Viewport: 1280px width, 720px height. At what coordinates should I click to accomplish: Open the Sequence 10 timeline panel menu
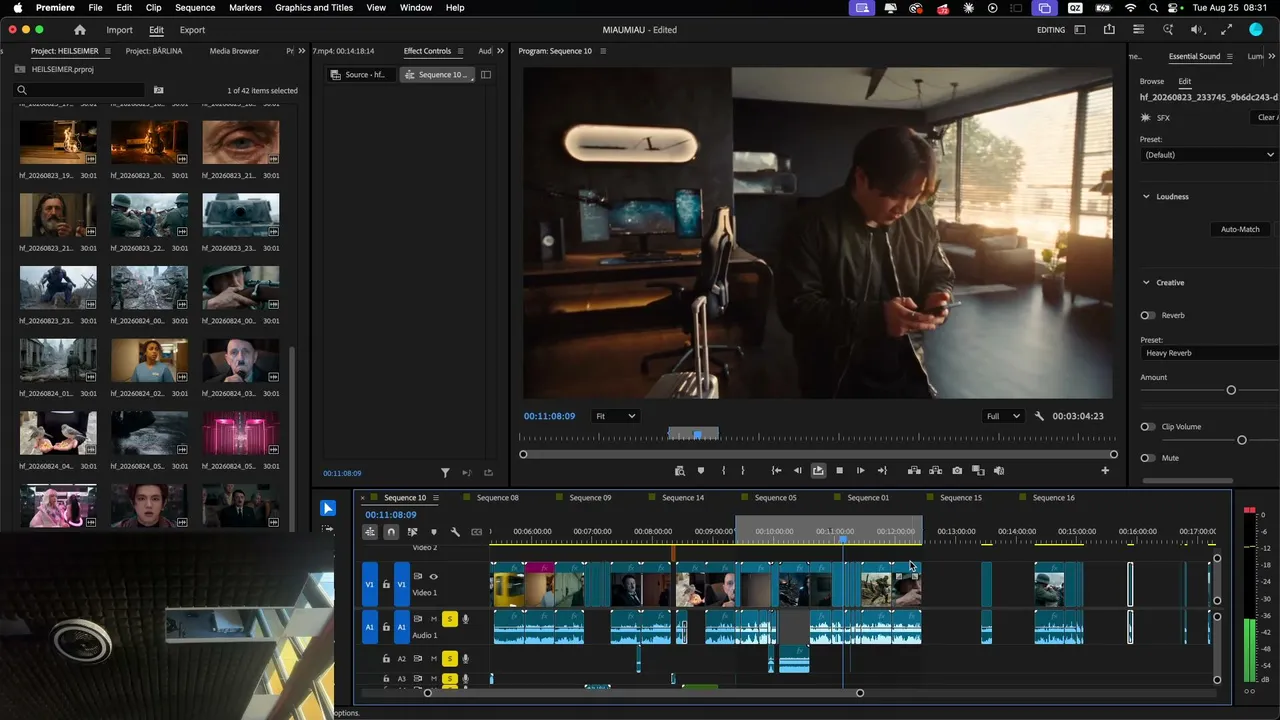pyautogui.click(x=437, y=498)
